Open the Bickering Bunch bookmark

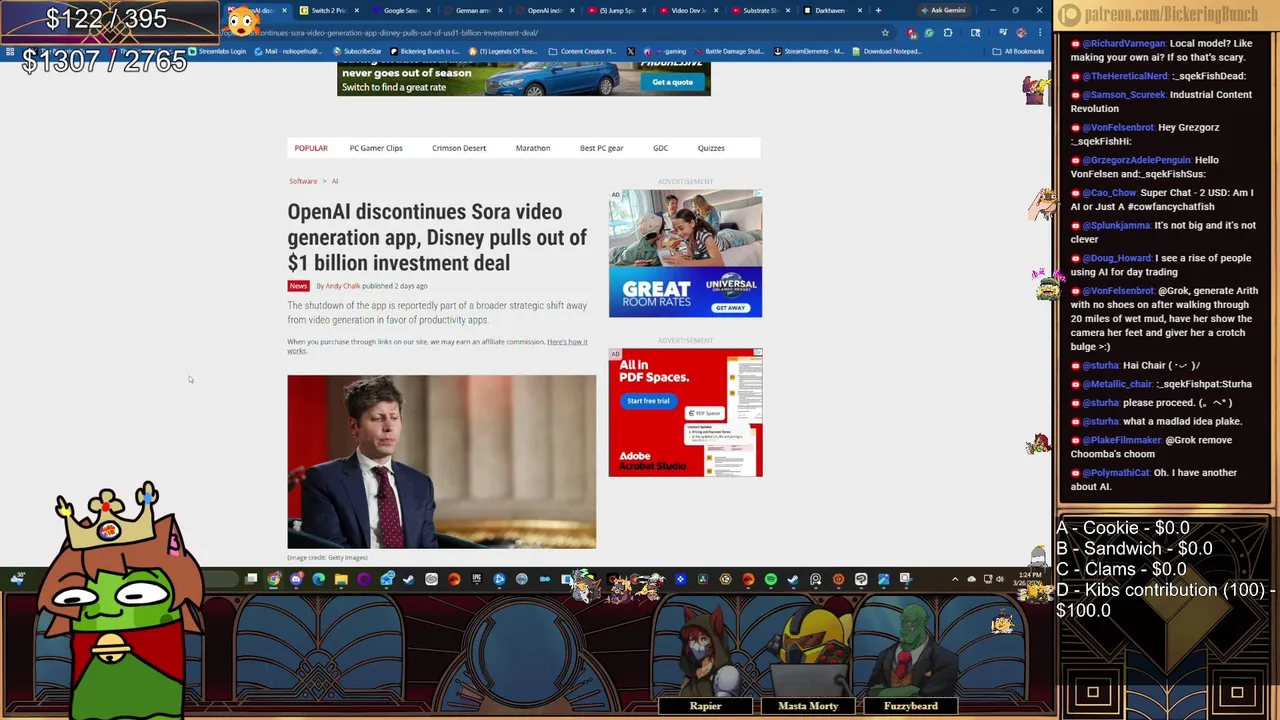[425, 51]
